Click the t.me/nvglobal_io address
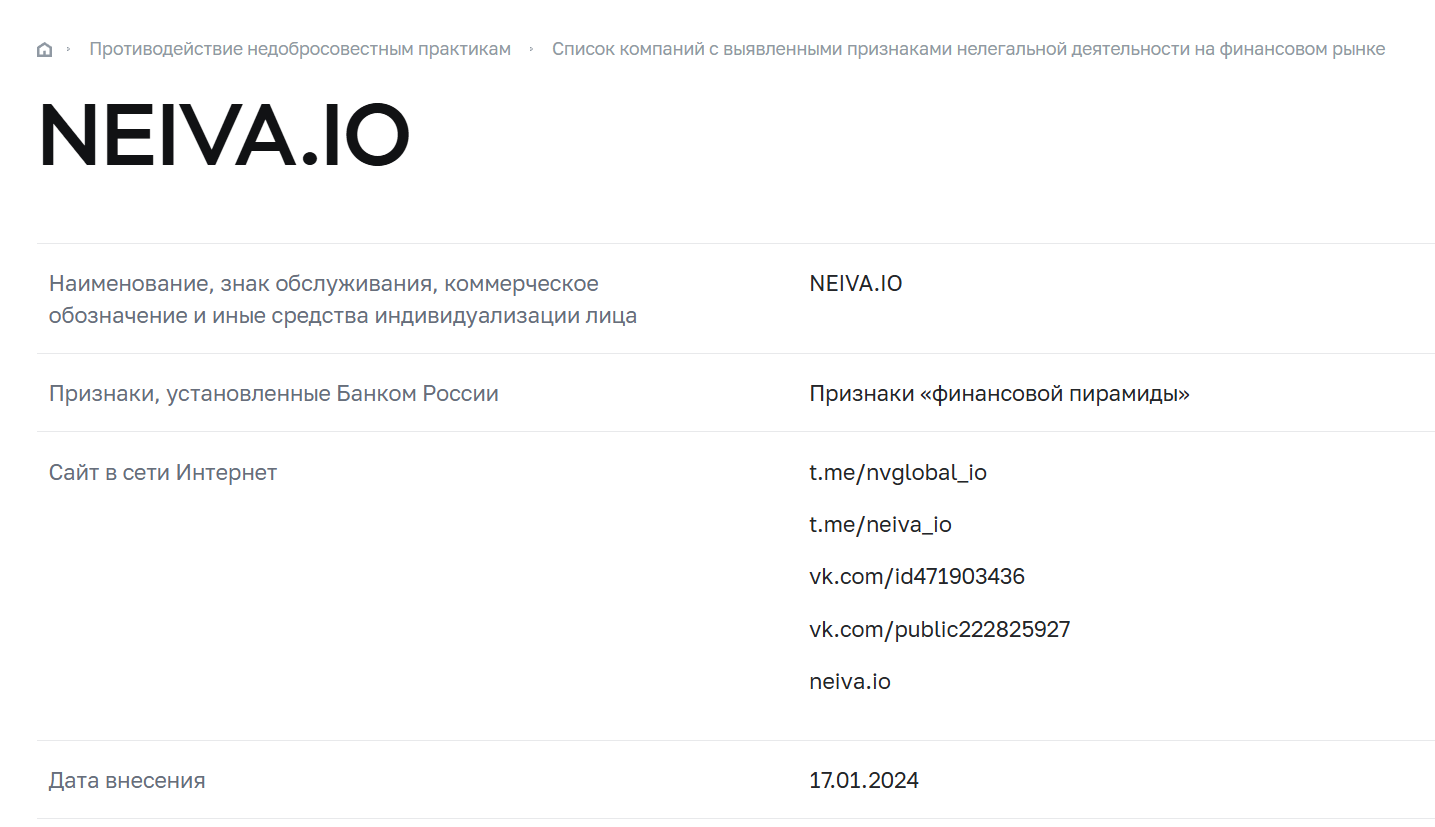This screenshot has height=827, width=1435. 898,473
